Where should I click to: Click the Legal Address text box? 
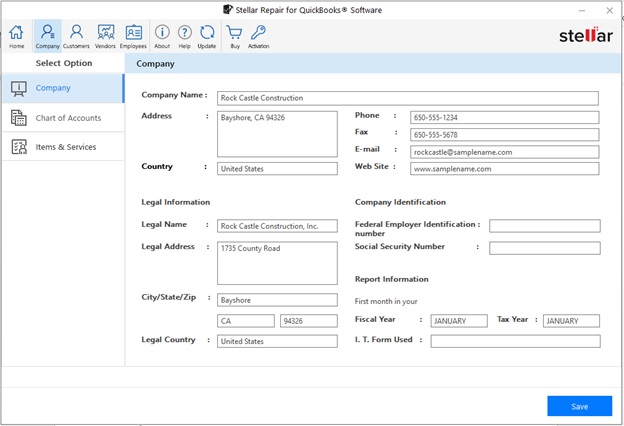pyautogui.click(x=277, y=263)
